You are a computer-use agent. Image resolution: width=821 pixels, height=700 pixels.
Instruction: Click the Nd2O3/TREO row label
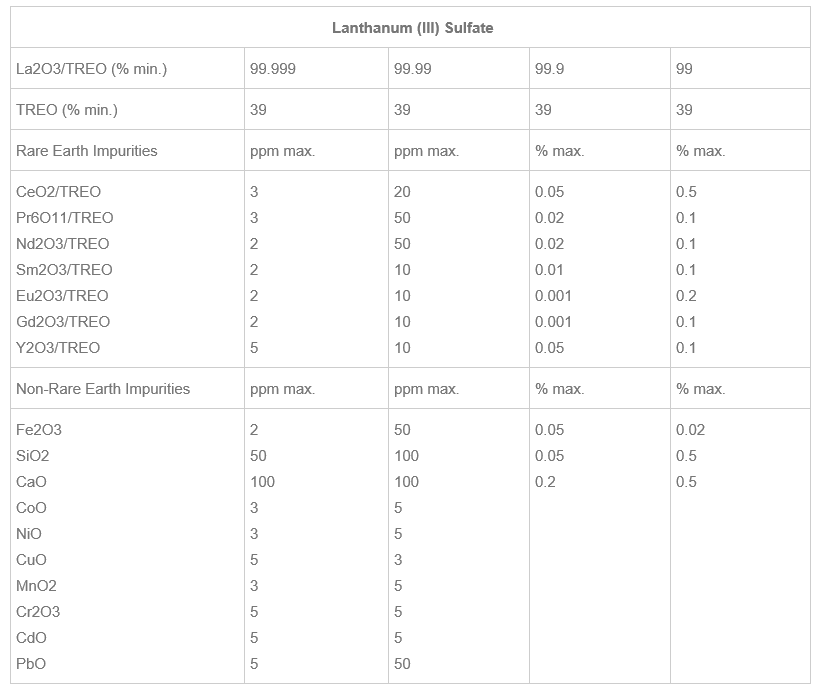tap(63, 244)
